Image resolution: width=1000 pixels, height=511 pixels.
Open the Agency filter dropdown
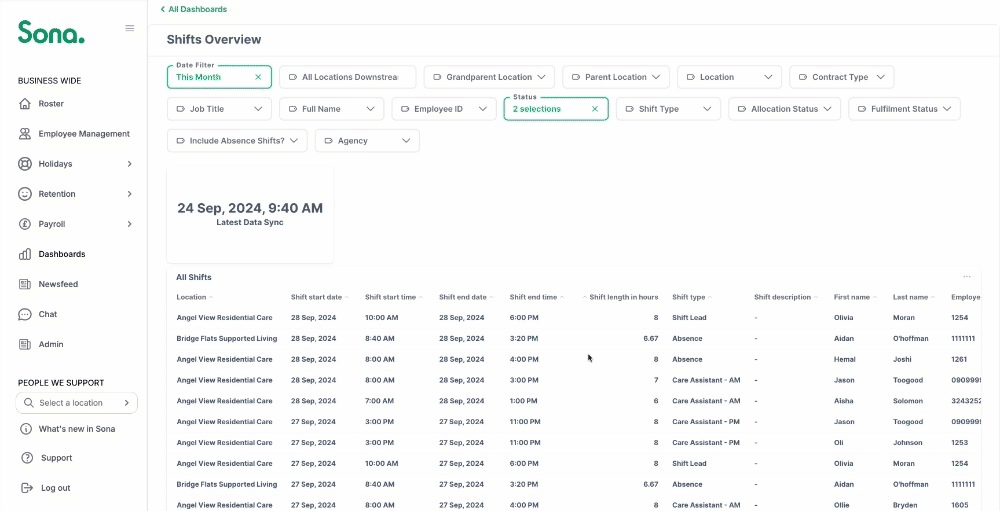point(367,141)
